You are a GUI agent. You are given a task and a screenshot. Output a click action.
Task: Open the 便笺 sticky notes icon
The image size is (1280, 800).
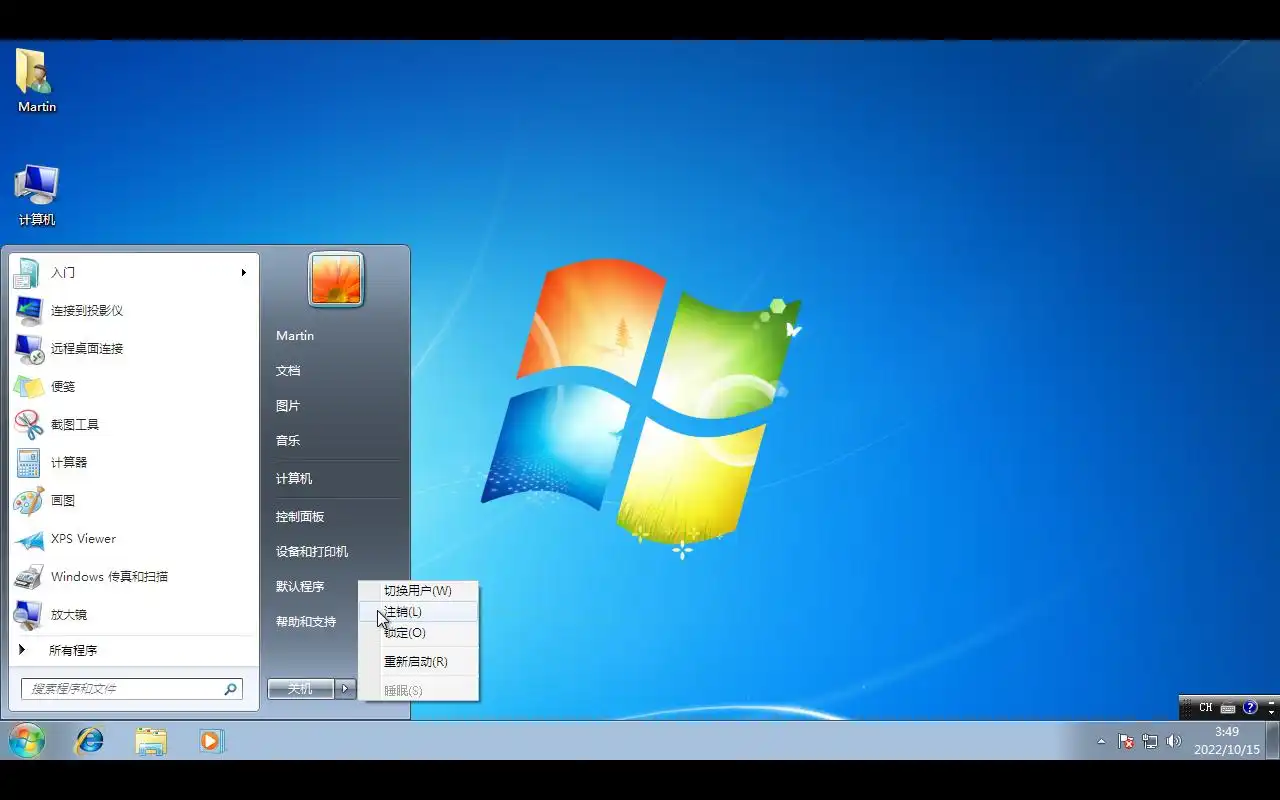coord(28,386)
